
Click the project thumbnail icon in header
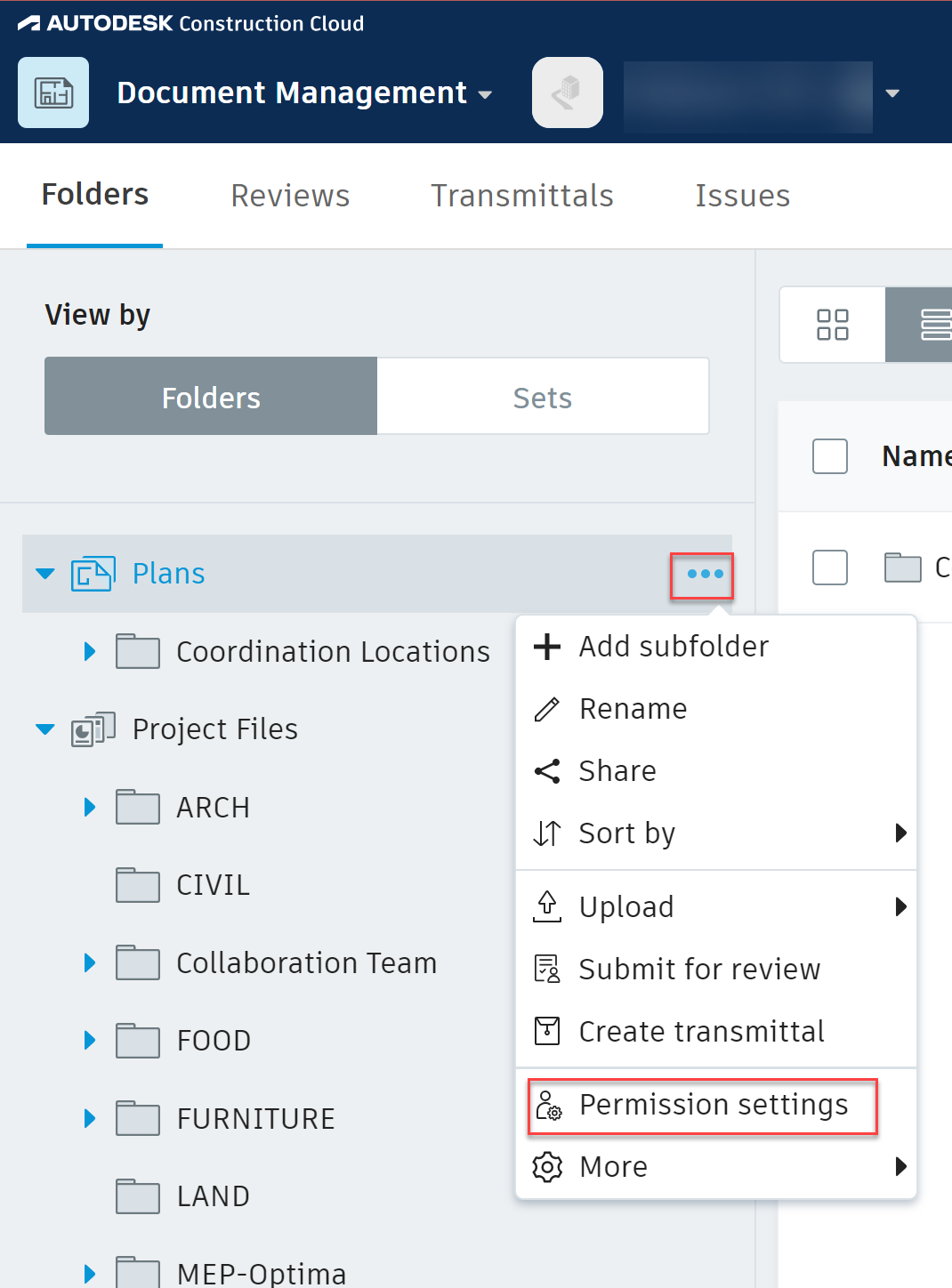click(x=567, y=93)
